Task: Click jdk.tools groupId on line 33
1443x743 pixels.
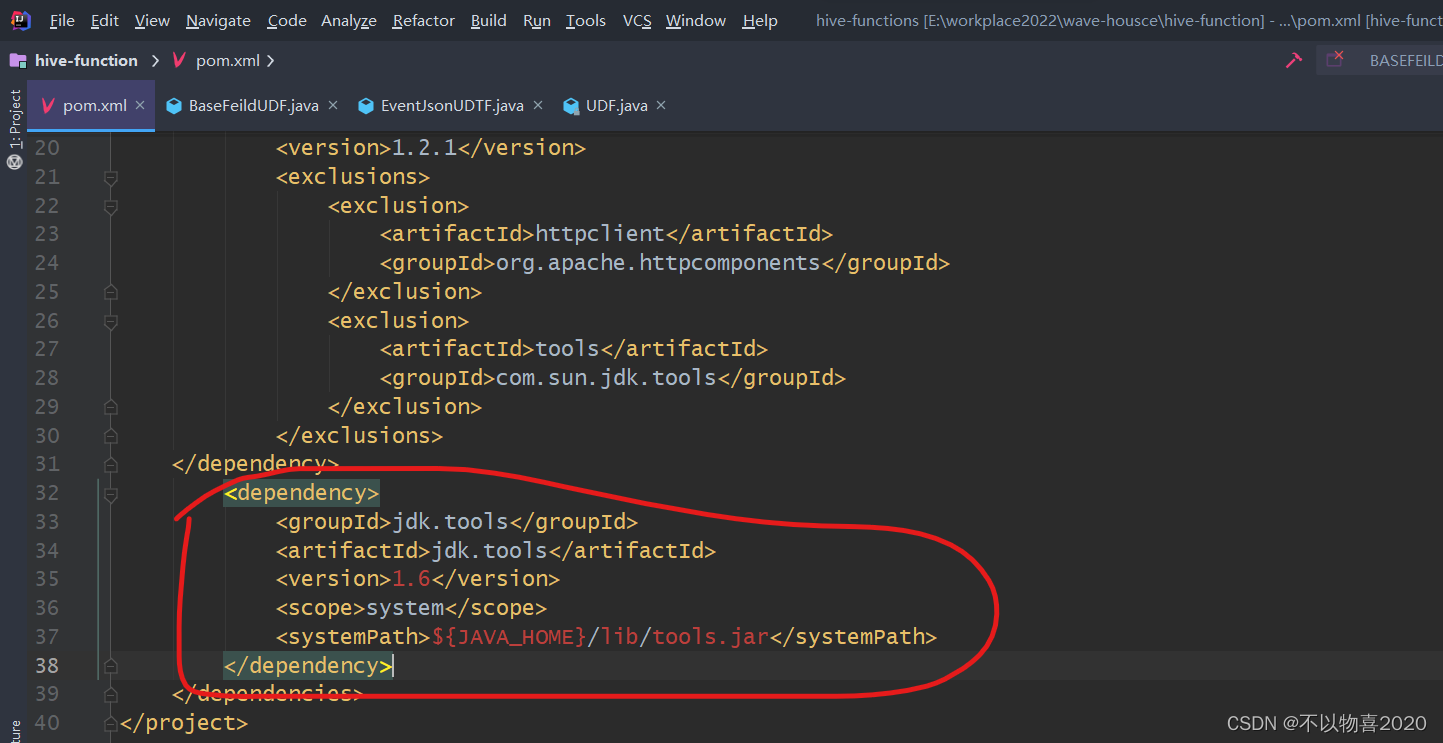Action: (451, 522)
